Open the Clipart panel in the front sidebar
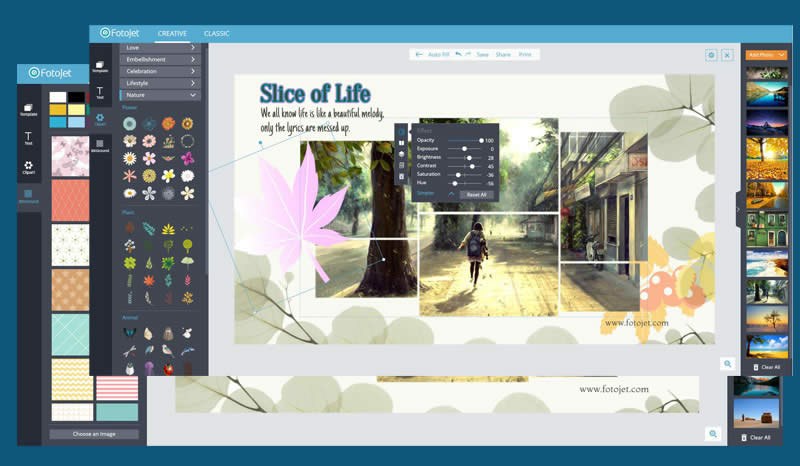The height and width of the screenshot is (466, 800). coord(100,119)
